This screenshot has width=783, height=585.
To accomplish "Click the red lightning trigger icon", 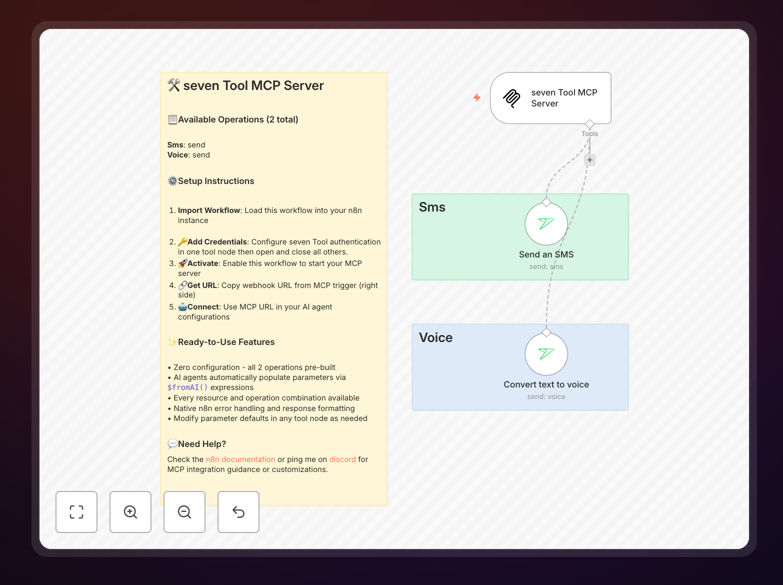I will tap(477, 97).
